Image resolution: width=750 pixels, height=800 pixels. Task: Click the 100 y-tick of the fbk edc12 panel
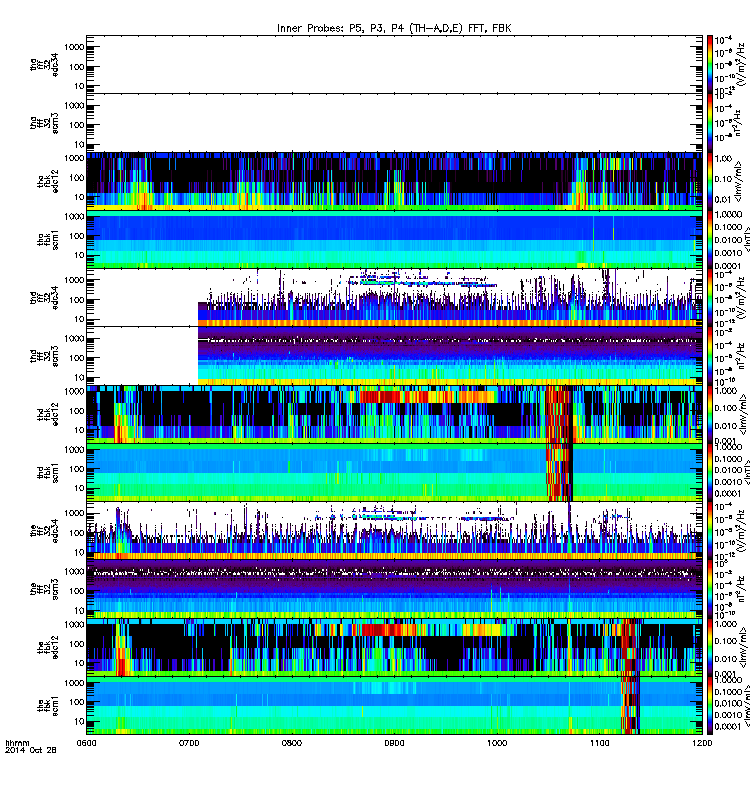click(x=77, y=644)
